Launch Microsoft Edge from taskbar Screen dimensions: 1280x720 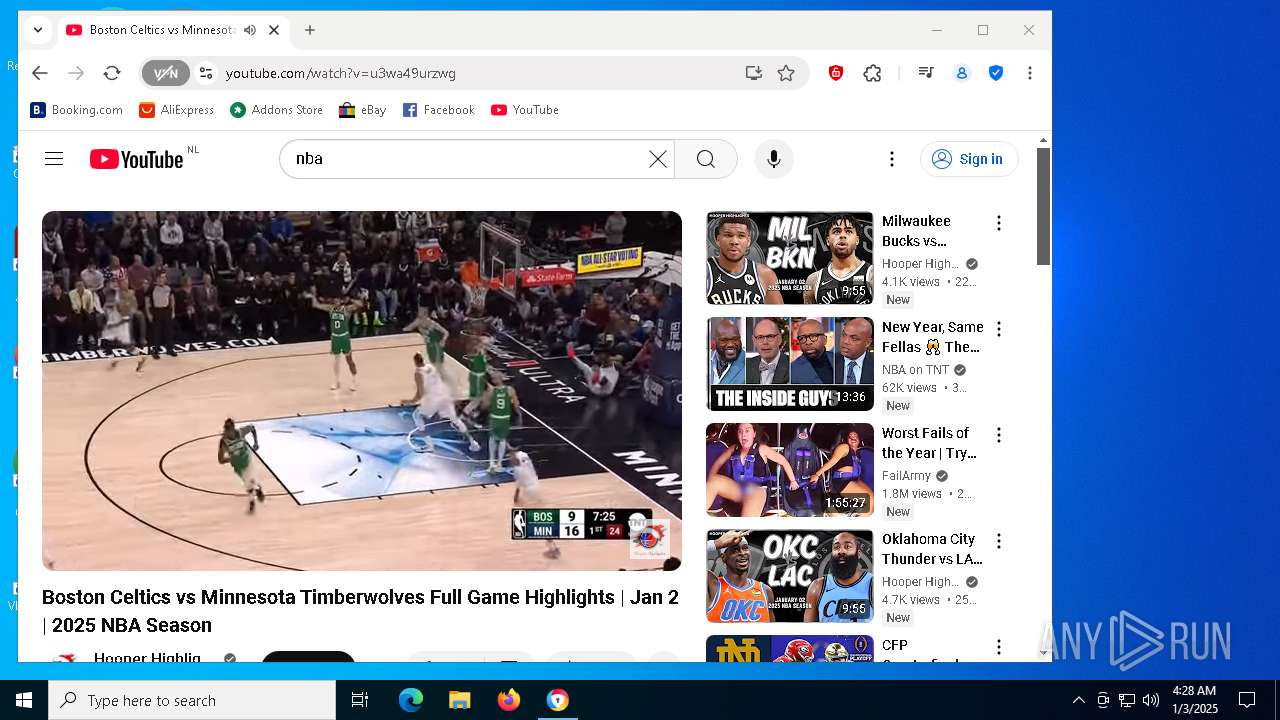coord(411,700)
